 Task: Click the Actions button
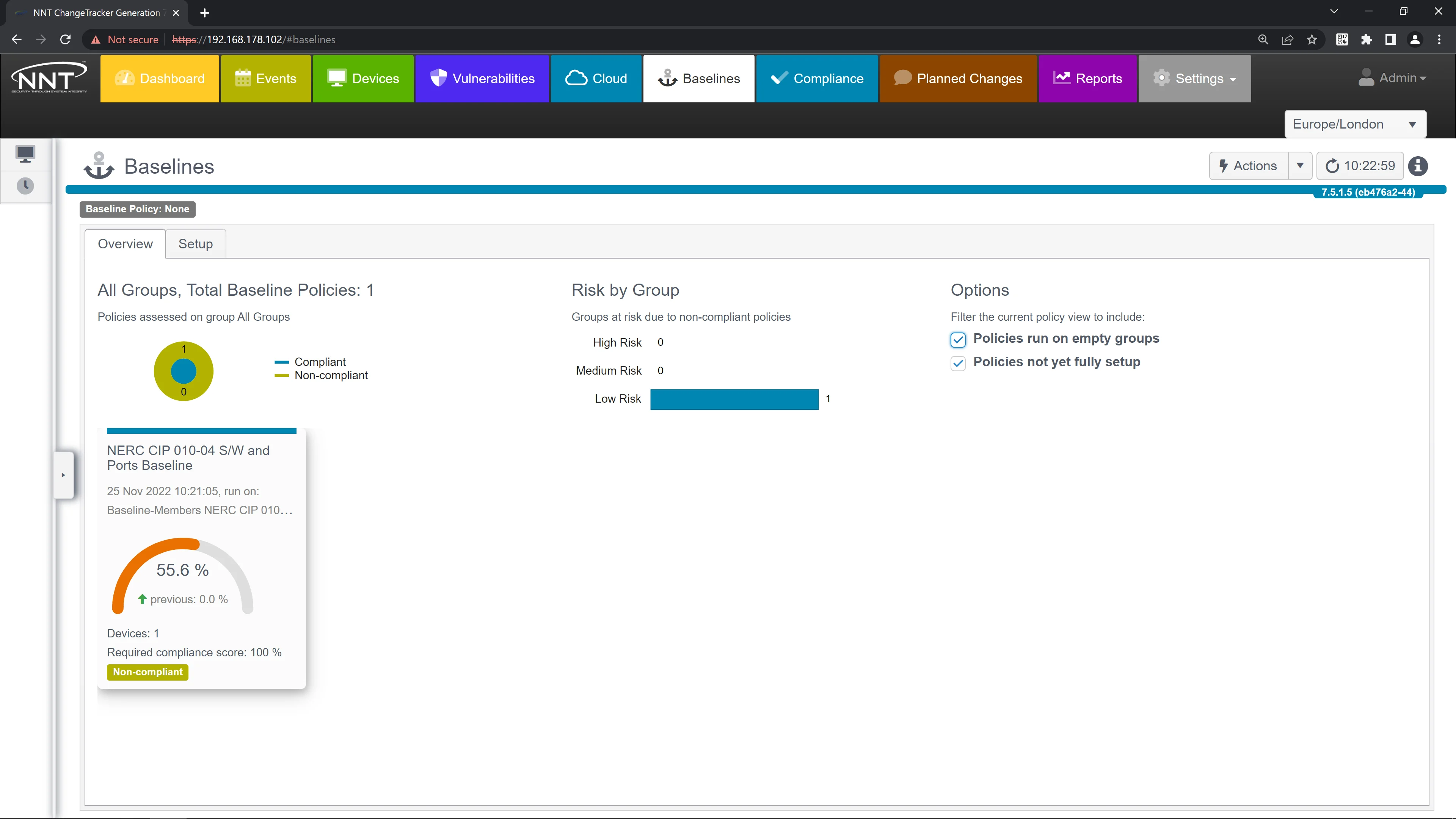click(1249, 166)
